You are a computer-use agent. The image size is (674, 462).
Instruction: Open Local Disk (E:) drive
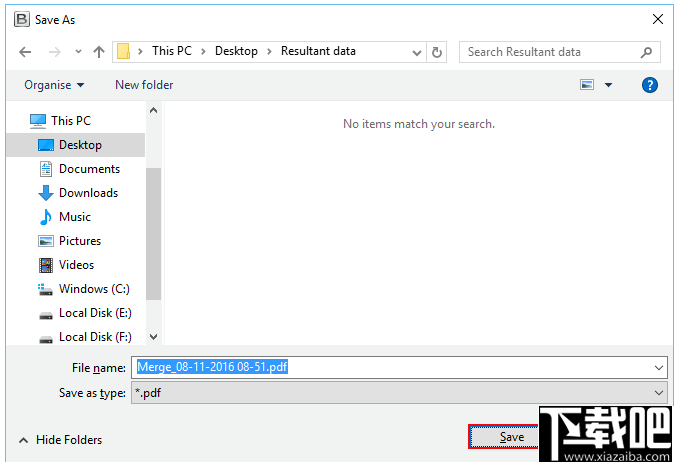coord(85,313)
